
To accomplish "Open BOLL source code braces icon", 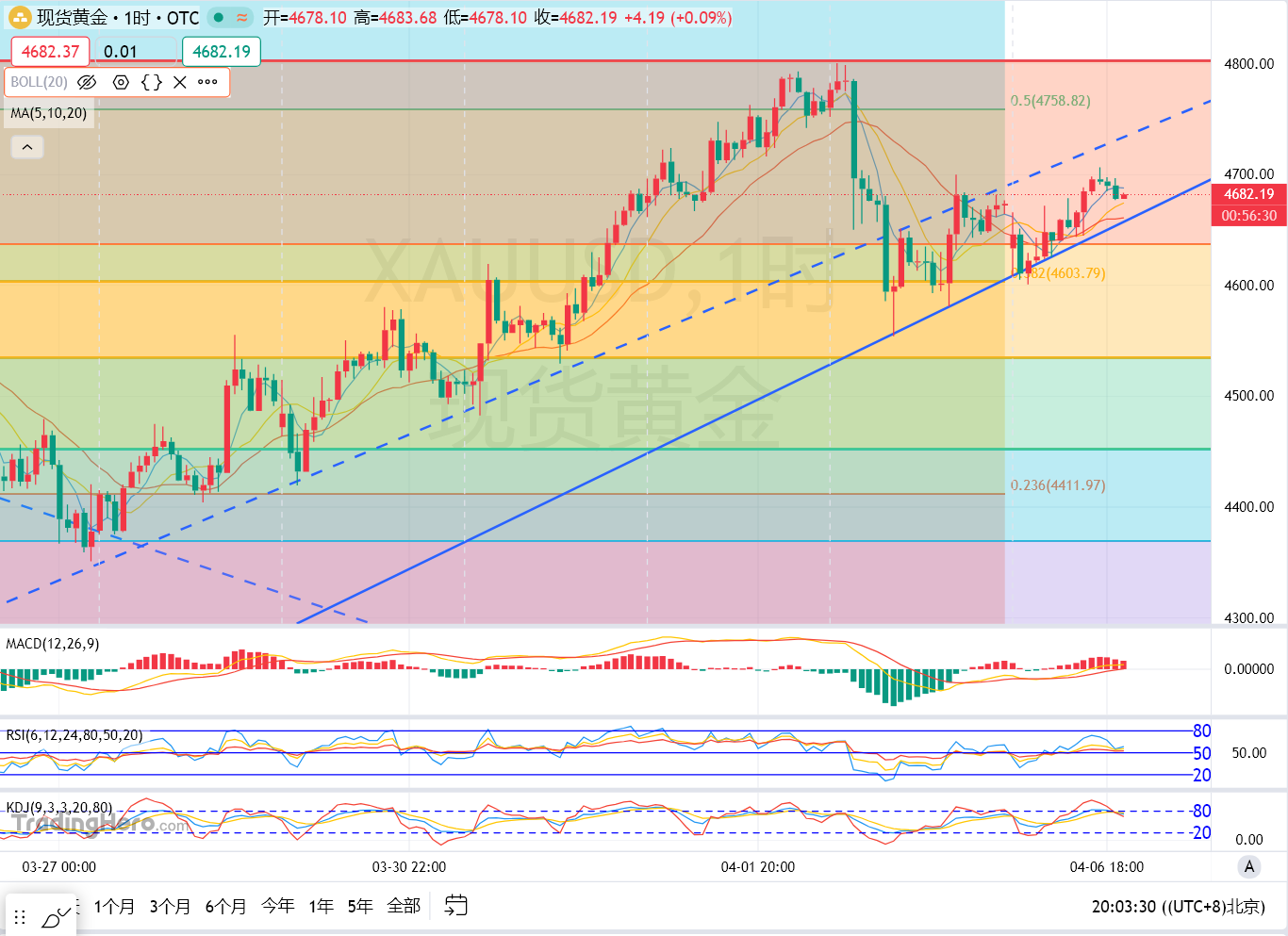I will (151, 82).
